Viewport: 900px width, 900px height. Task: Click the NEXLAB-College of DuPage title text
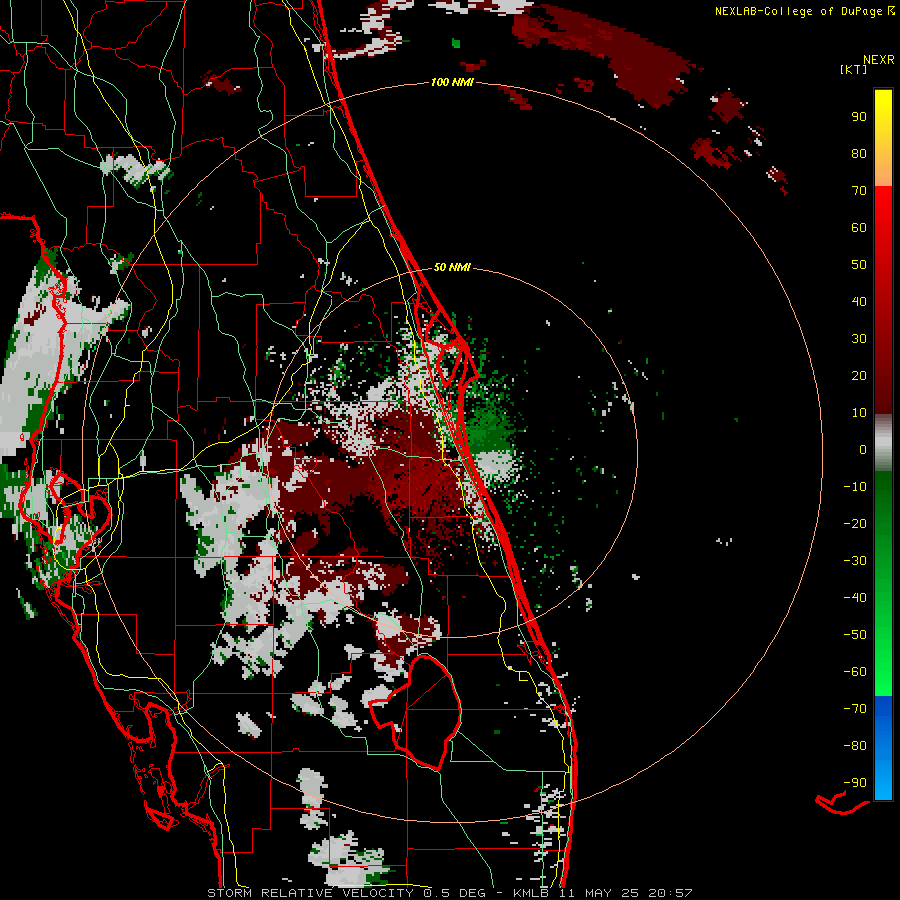804,11
